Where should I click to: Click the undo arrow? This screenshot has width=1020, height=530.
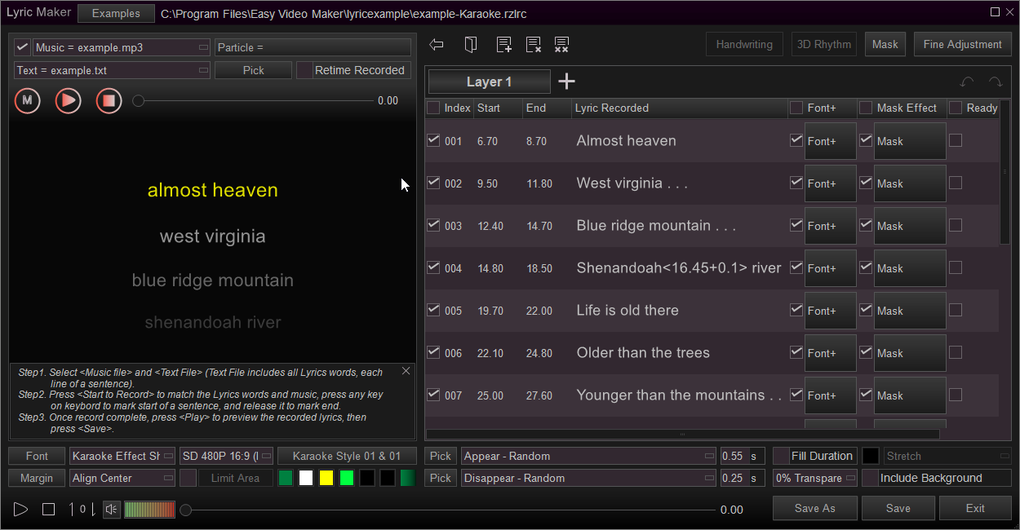click(967, 82)
